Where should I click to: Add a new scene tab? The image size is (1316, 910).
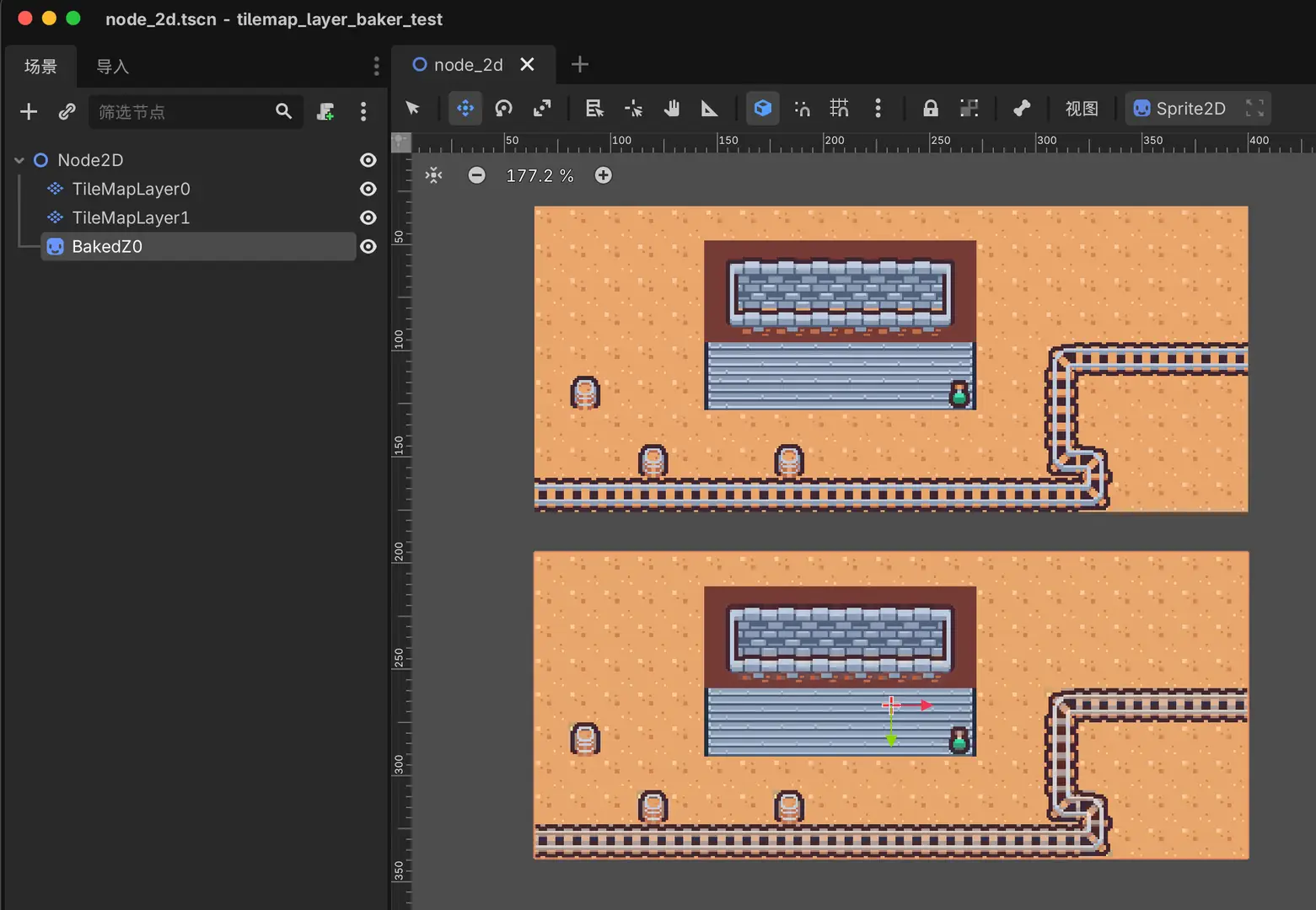coord(580,65)
